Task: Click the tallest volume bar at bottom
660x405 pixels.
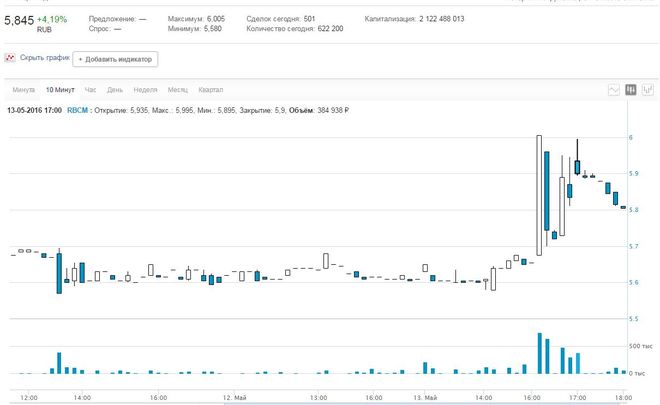Action: (539, 353)
